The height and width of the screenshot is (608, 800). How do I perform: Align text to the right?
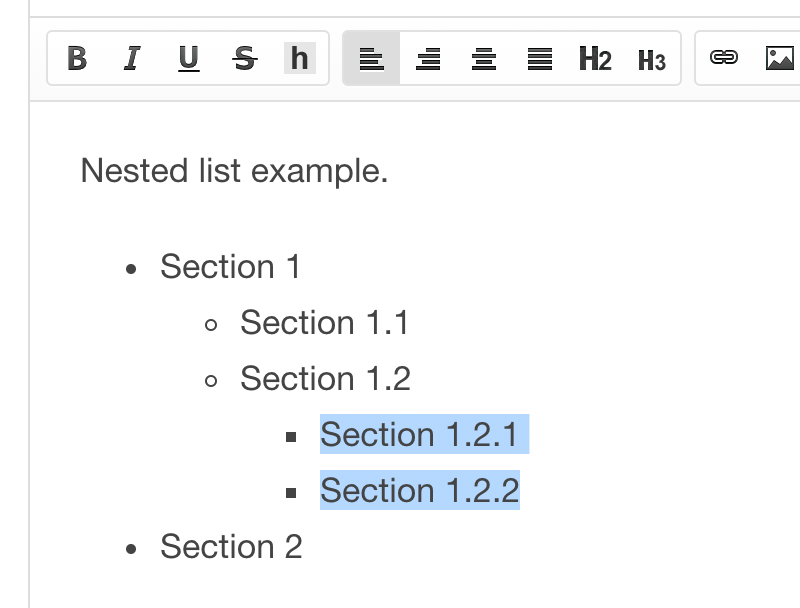click(428, 58)
